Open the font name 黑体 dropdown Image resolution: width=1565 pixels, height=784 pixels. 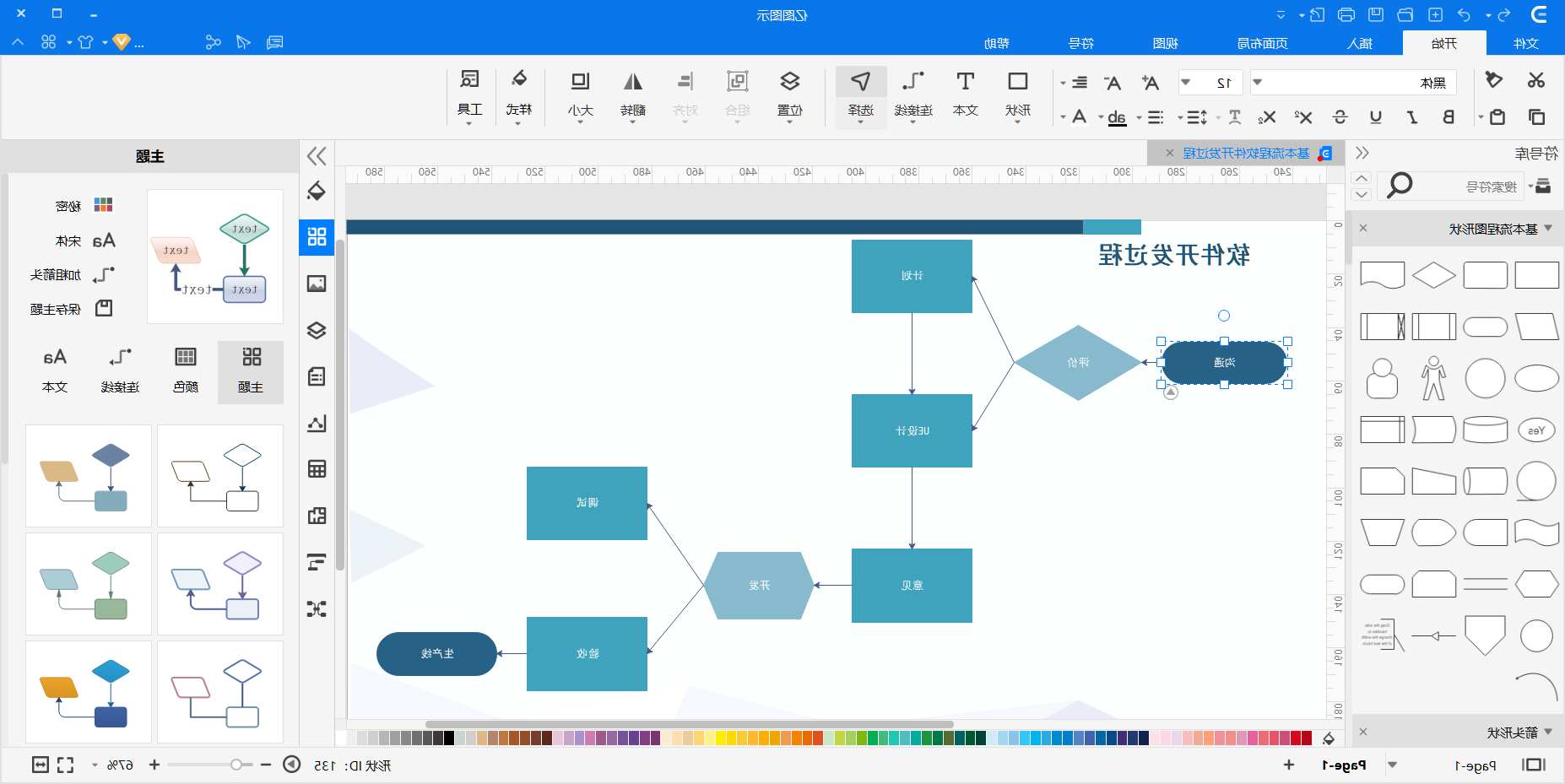1258,83
